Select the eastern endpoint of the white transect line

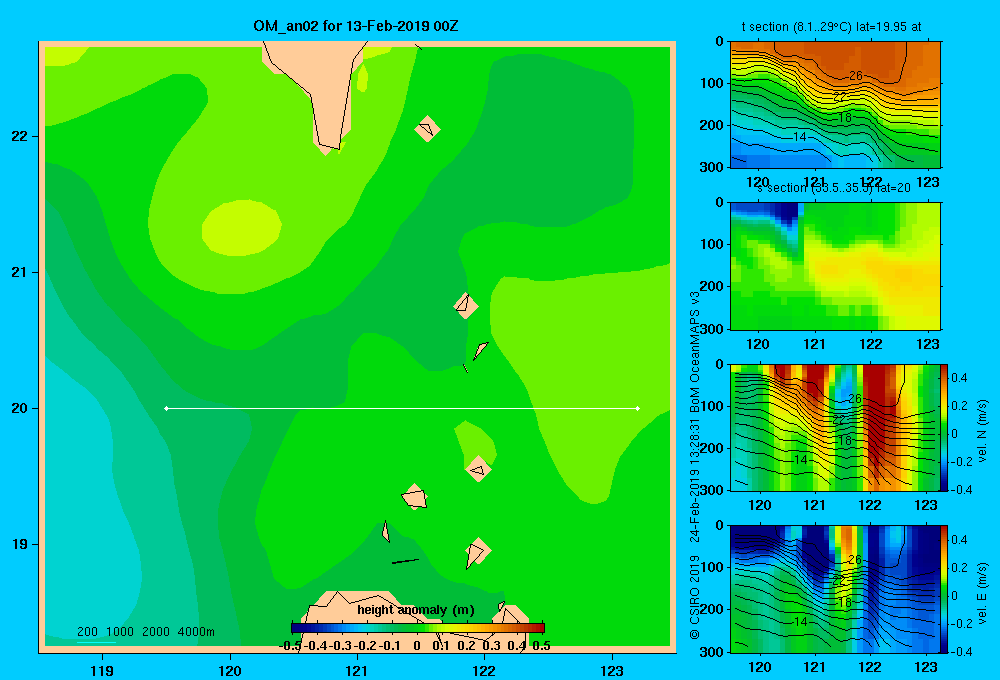[x=638, y=408]
